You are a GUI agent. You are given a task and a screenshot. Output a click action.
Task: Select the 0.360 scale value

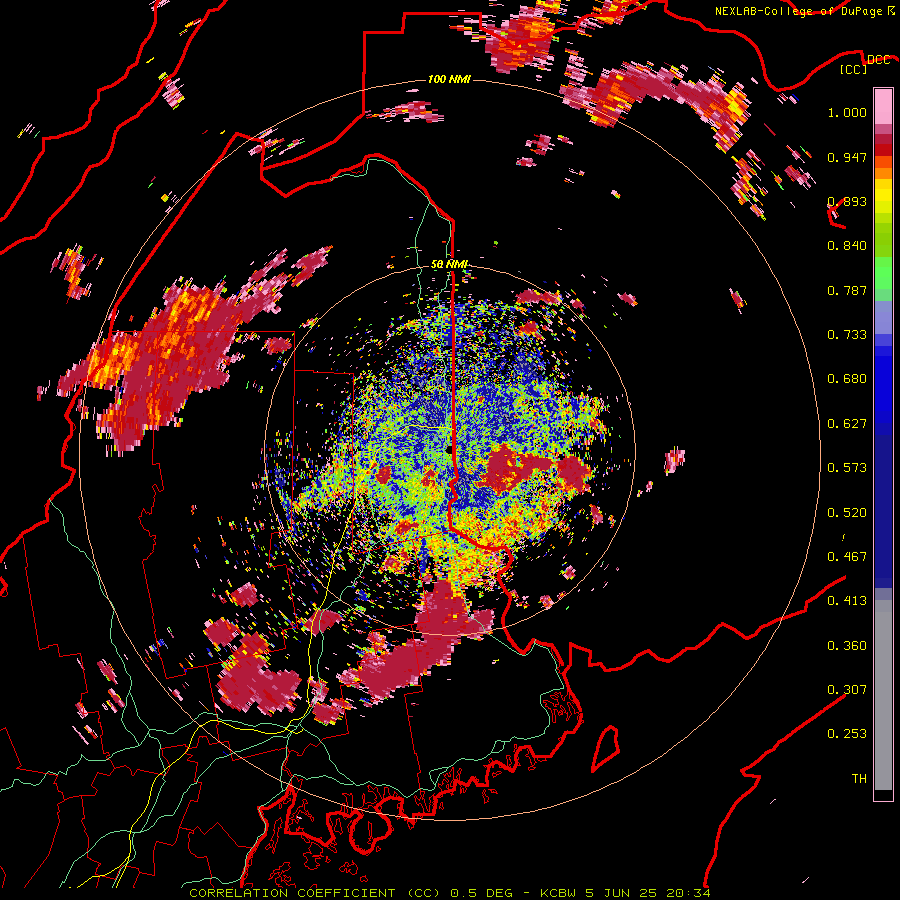[x=847, y=646]
